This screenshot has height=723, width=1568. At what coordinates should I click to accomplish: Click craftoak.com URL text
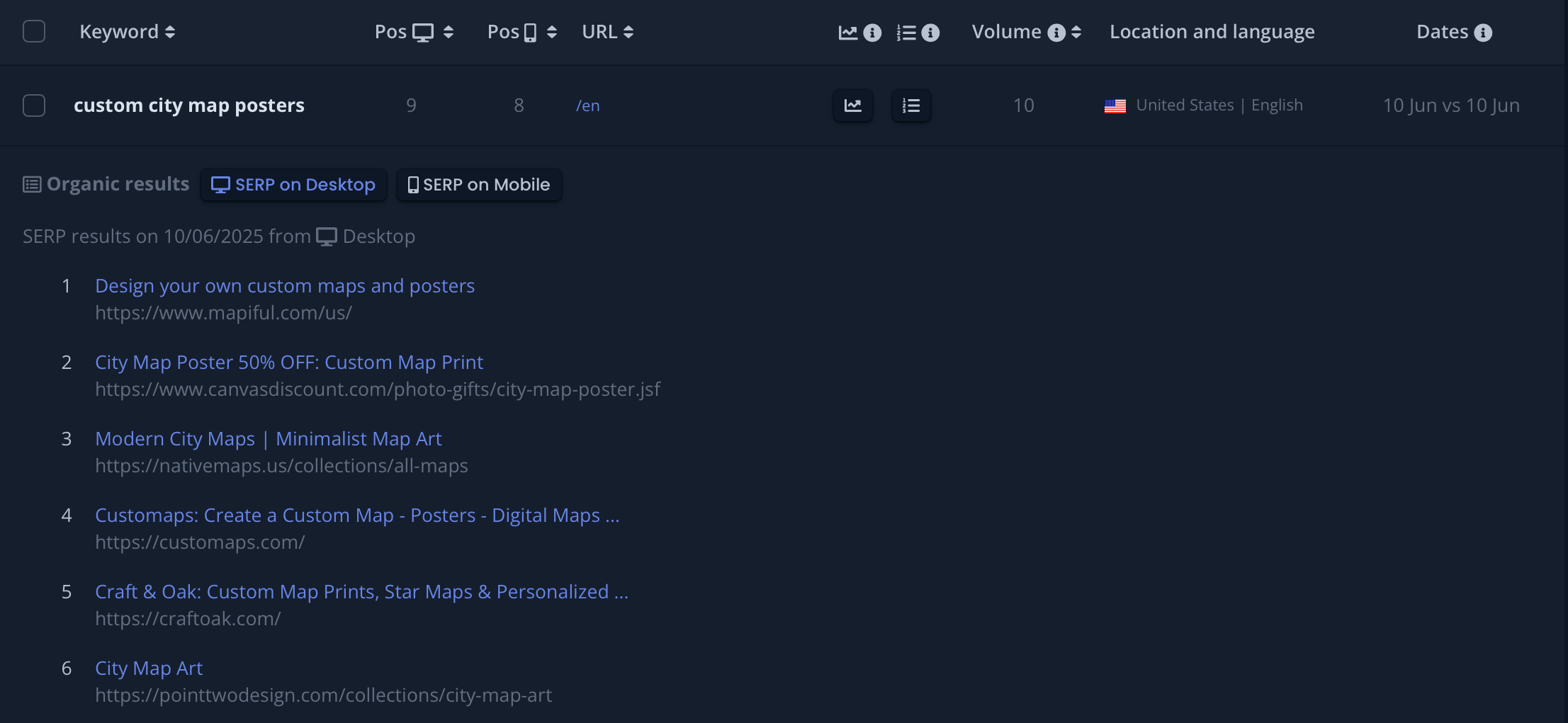point(188,619)
